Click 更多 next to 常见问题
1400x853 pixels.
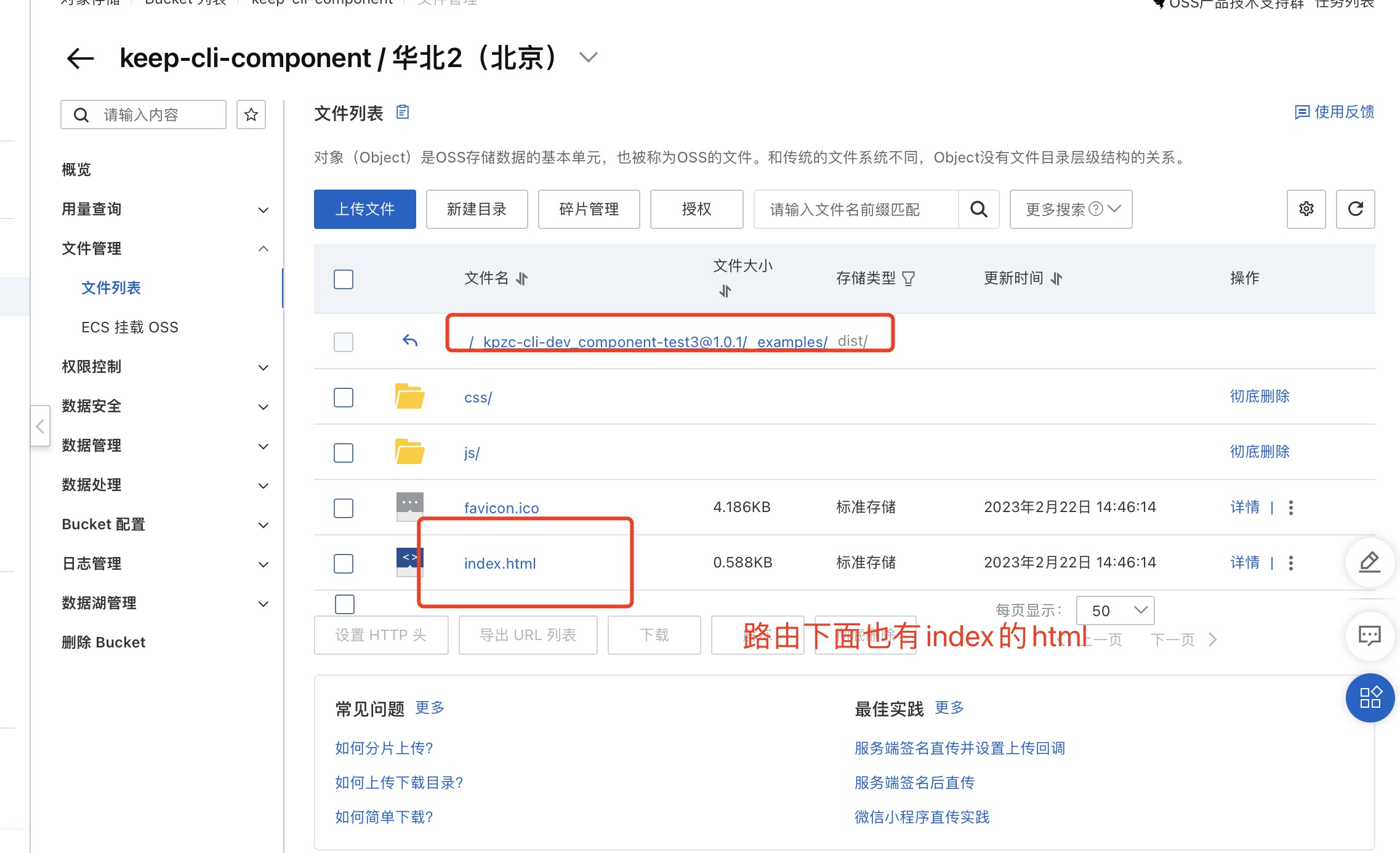click(x=430, y=708)
